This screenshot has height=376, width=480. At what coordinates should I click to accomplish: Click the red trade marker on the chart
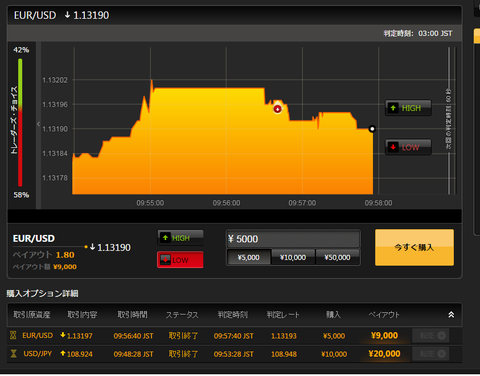click(x=277, y=109)
